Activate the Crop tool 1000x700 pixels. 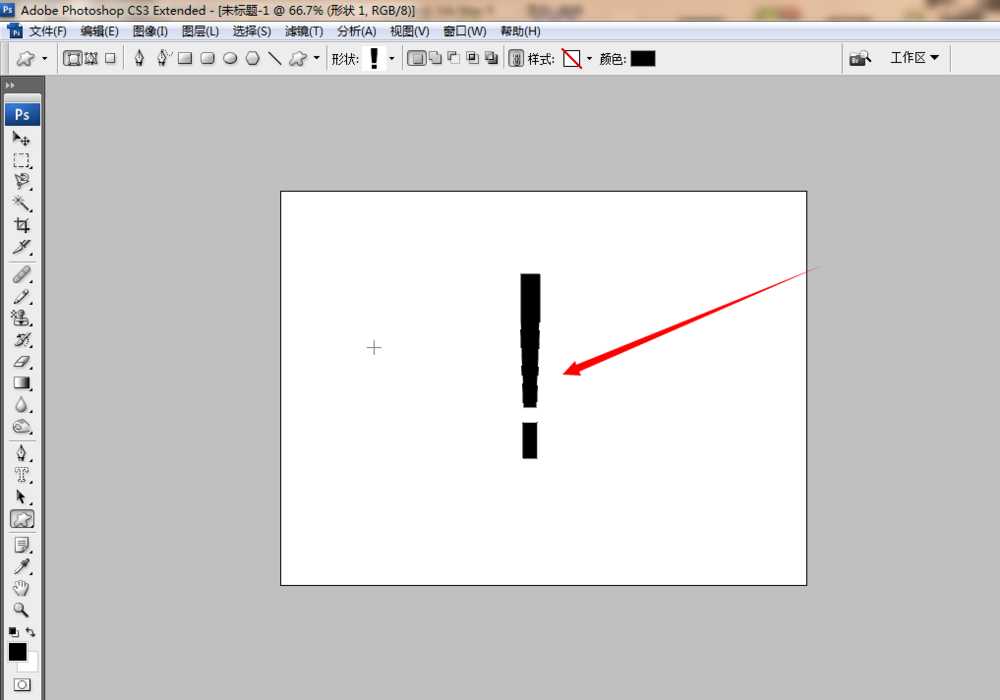(21, 226)
